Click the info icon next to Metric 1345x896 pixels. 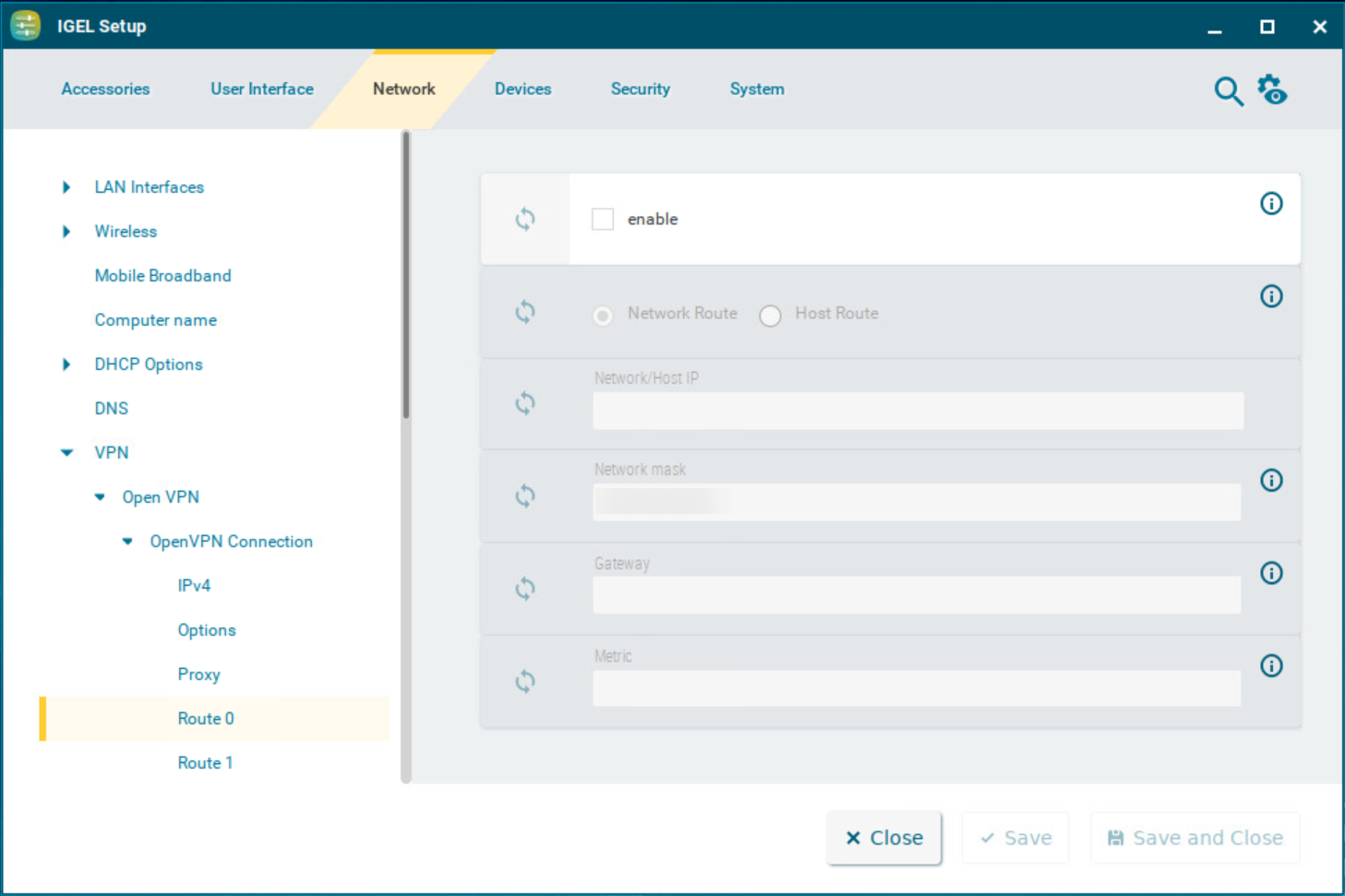pyautogui.click(x=1271, y=666)
